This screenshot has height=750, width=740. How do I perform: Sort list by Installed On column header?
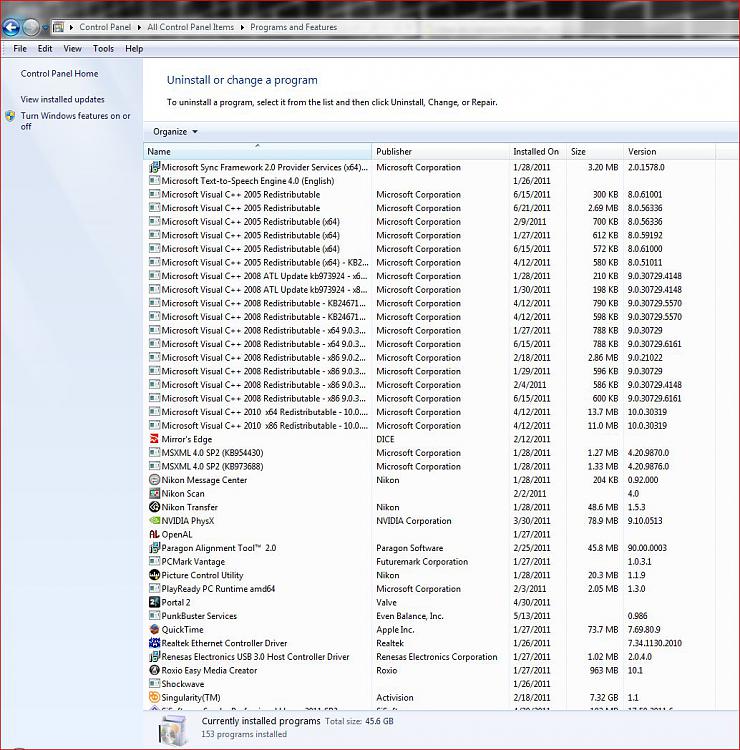point(538,151)
